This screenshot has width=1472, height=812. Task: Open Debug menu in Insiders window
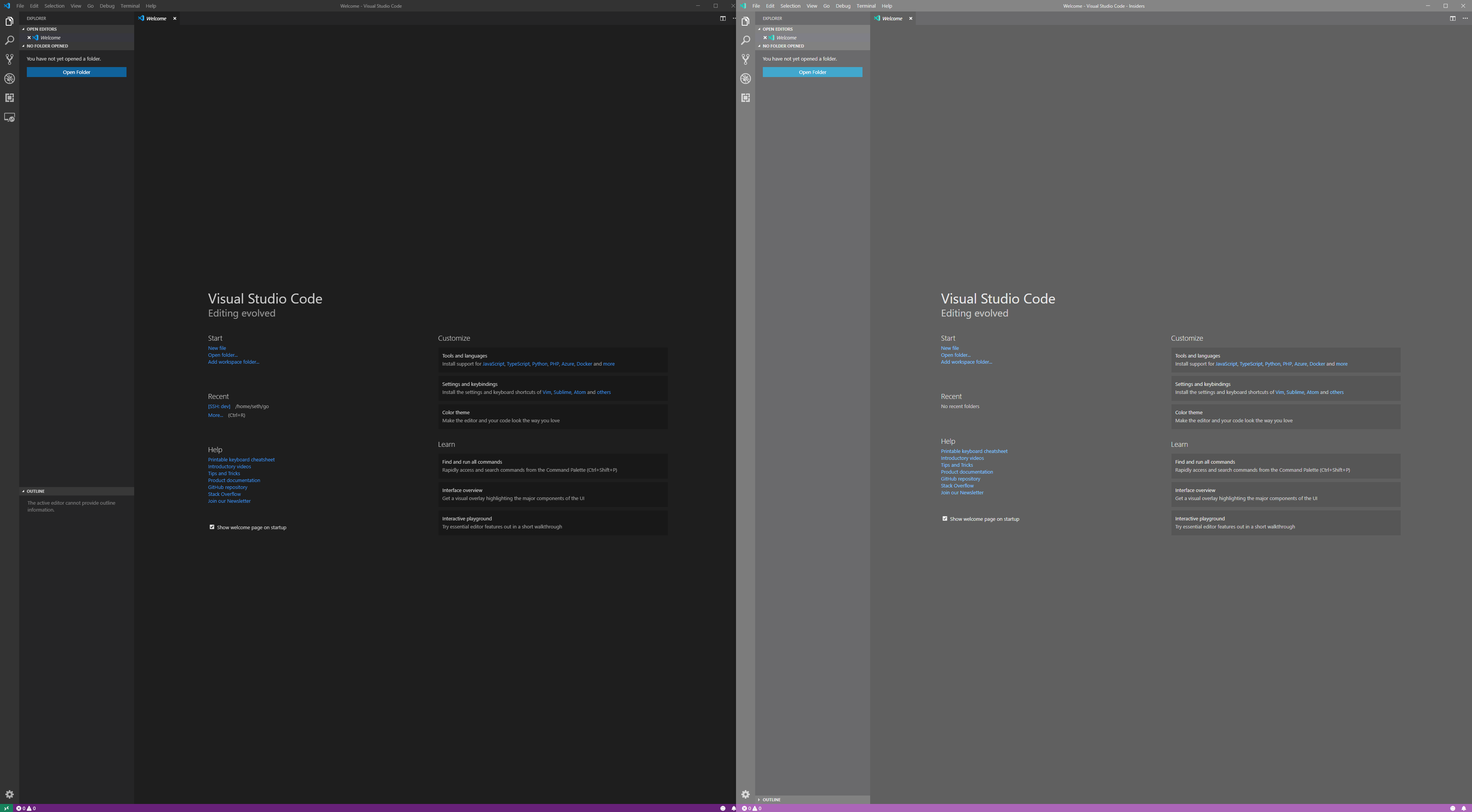point(843,6)
